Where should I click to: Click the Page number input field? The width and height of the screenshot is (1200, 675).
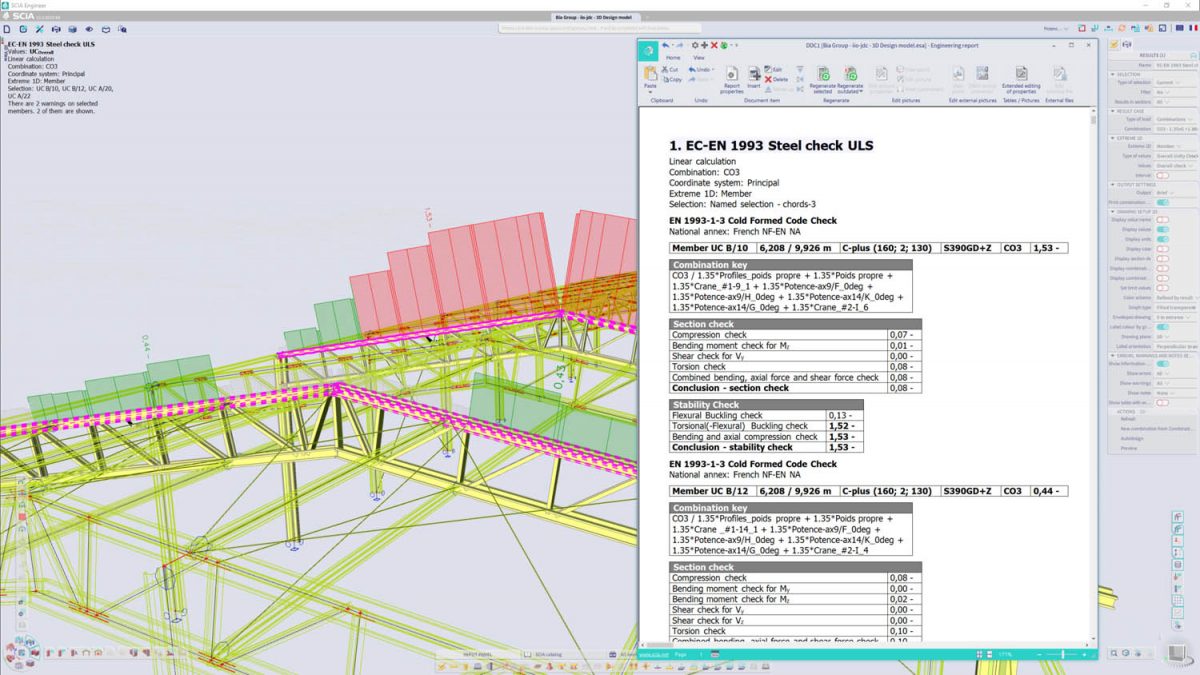[x=700, y=652]
